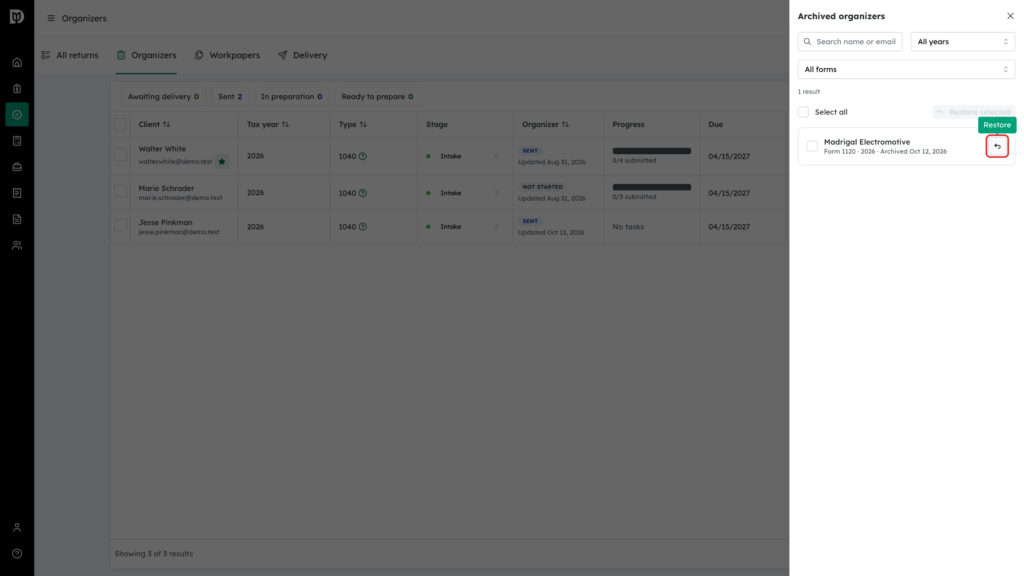
Task: Close the Archived organizers panel
Action: pos(1010,16)
